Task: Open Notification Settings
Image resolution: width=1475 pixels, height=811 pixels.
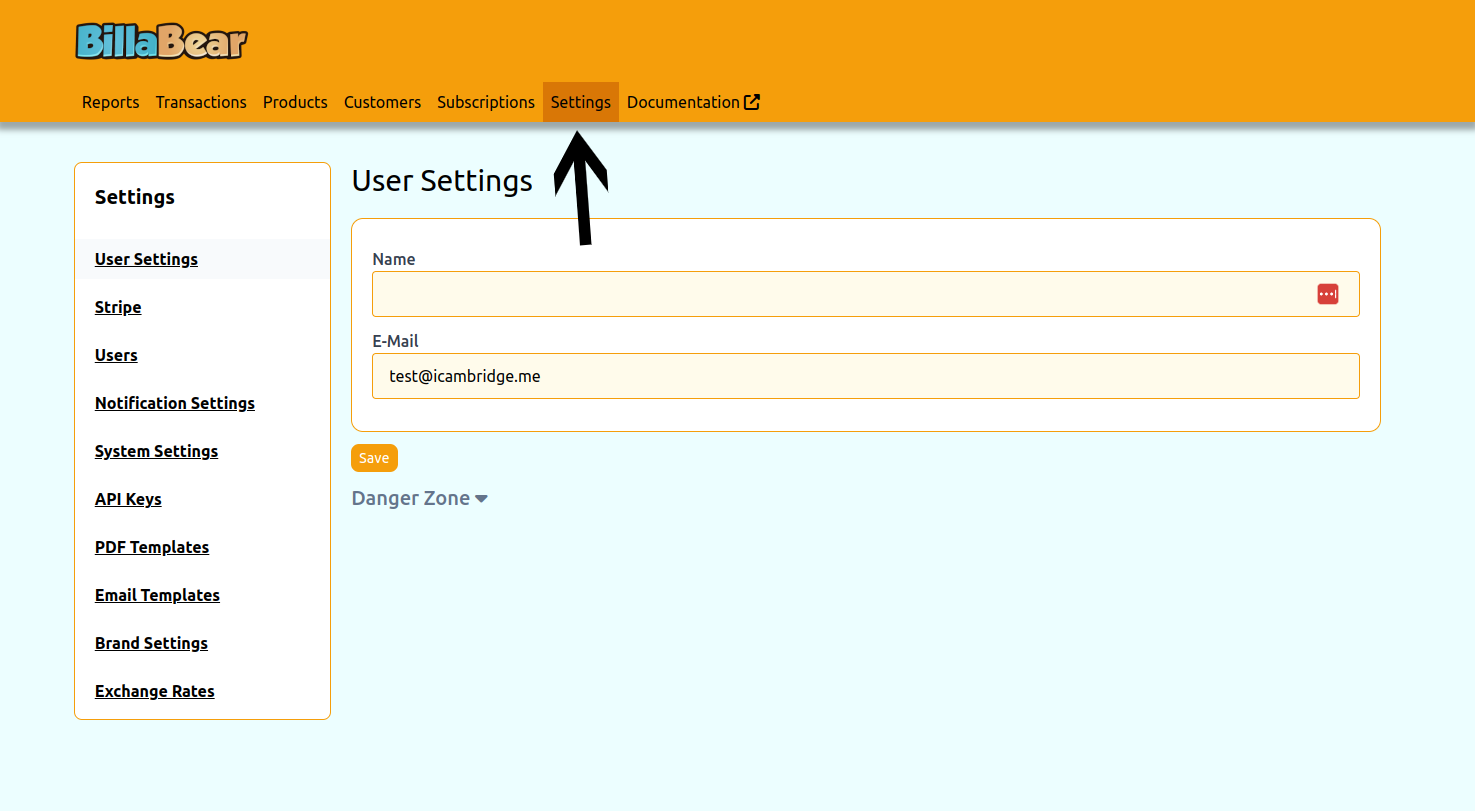Action: (175, 403)
